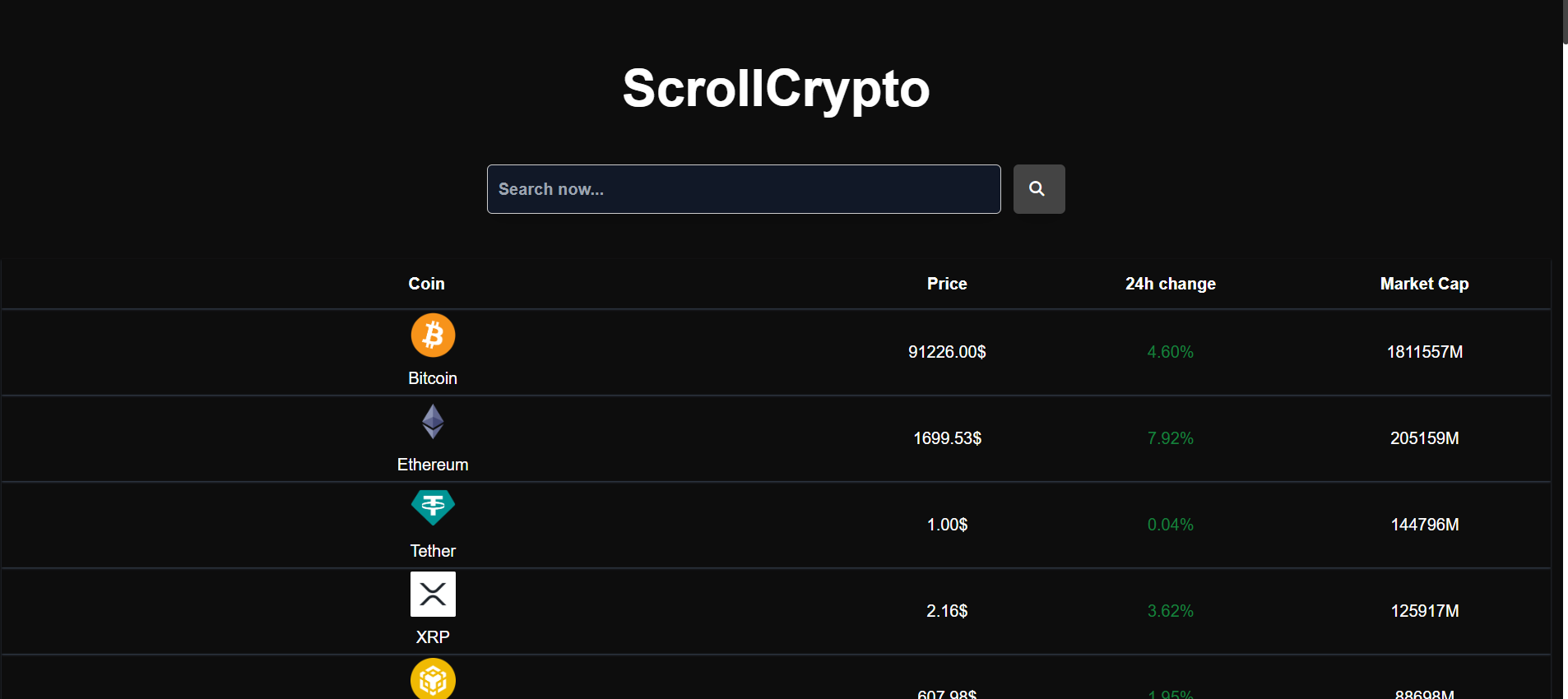Click the Coin column header
Viewport: 1568px width, 699px height.
click(x=426, y=284)
